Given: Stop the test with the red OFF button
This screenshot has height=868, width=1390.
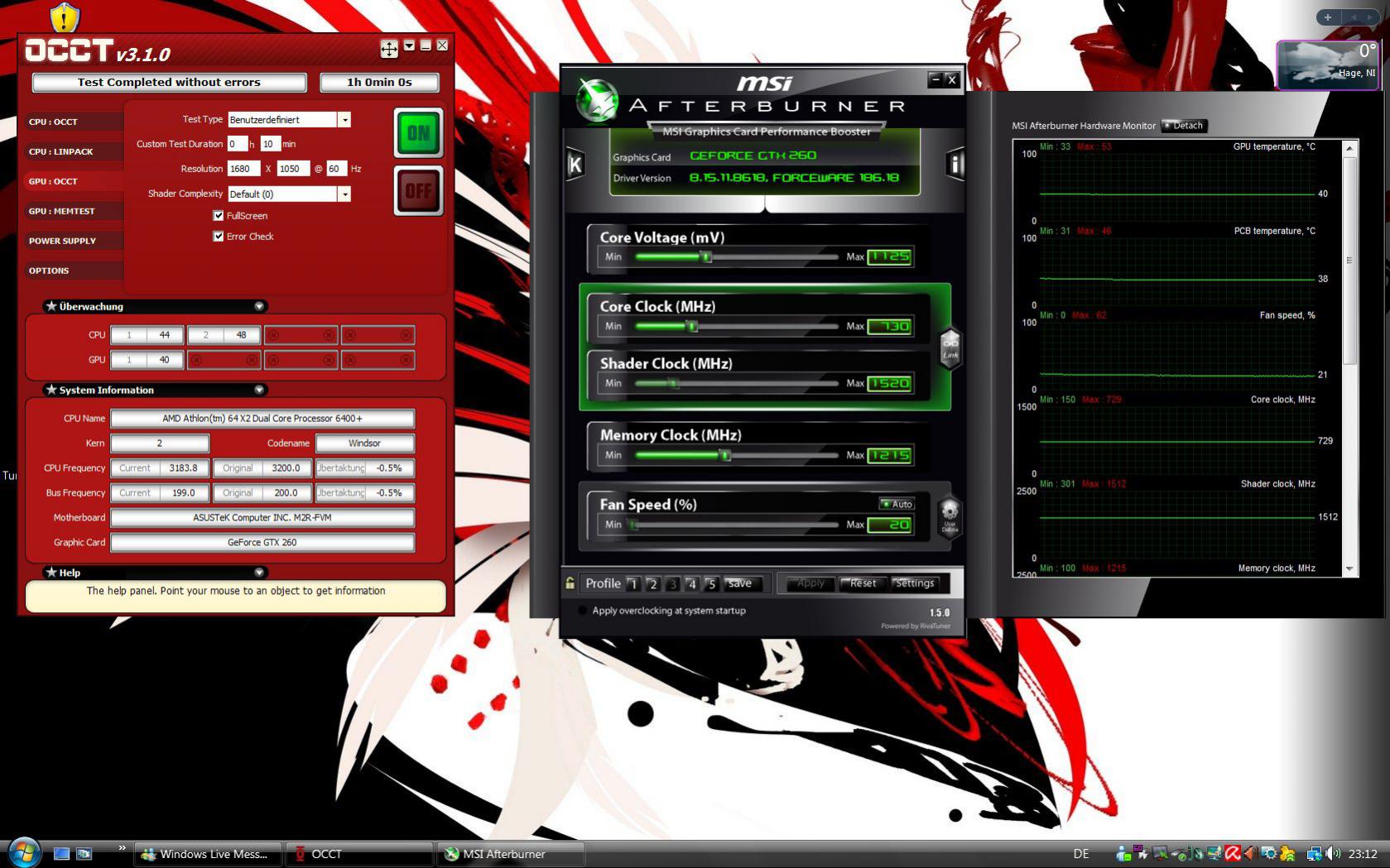Looking at the screenshot, I should (418, 190).
